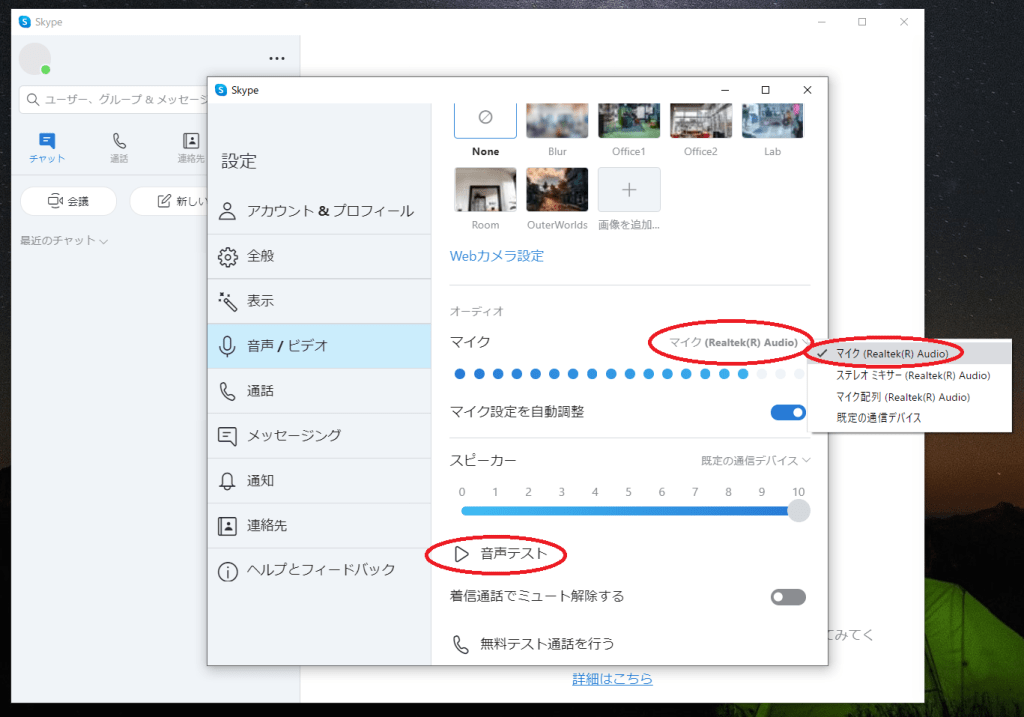The image size is (1024, 717).
Task: Select 音声 / ビデオ settings section
Action: (x=319, y=346)
